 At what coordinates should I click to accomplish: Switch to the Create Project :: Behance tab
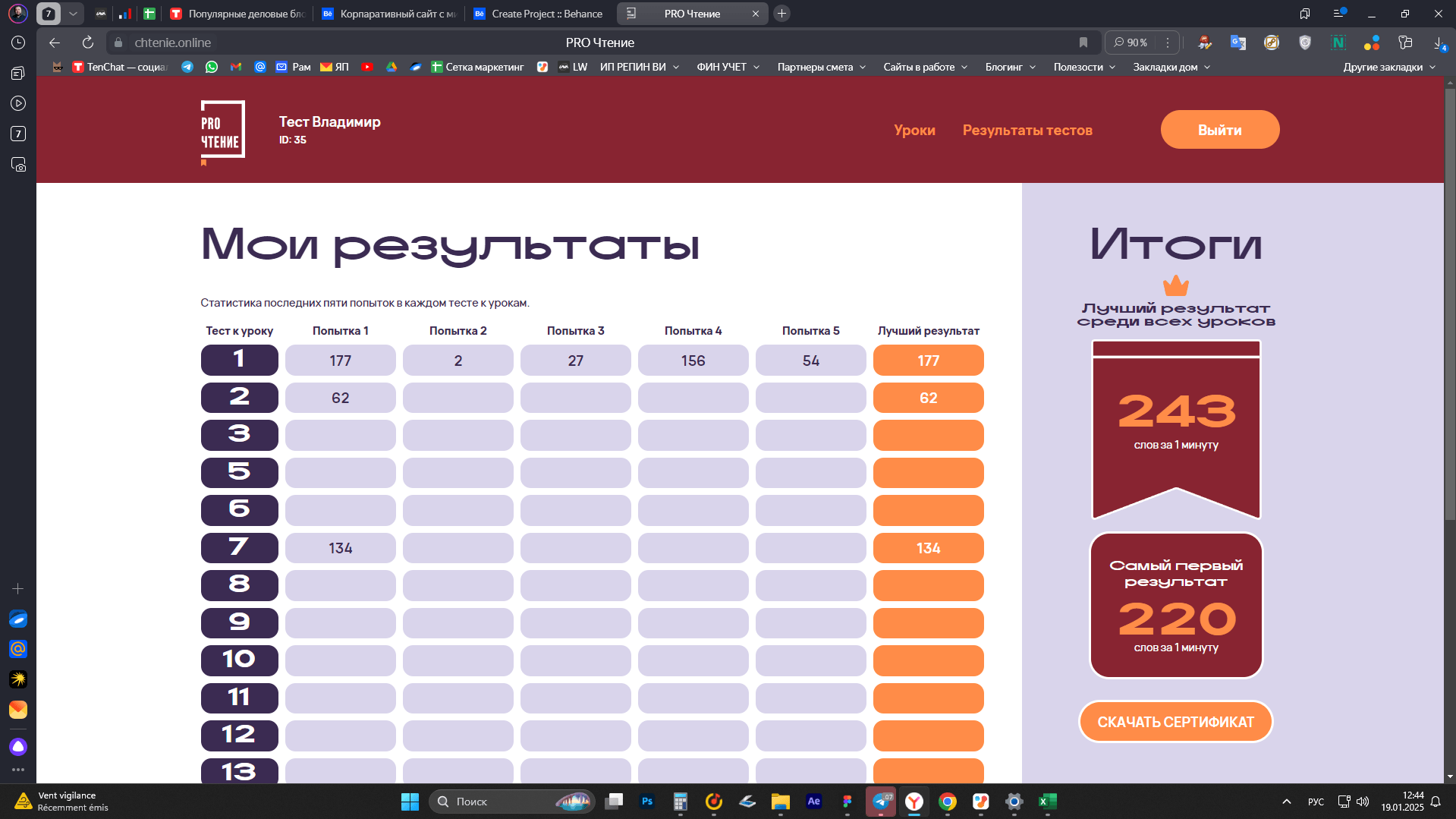(x=539, y=14)
